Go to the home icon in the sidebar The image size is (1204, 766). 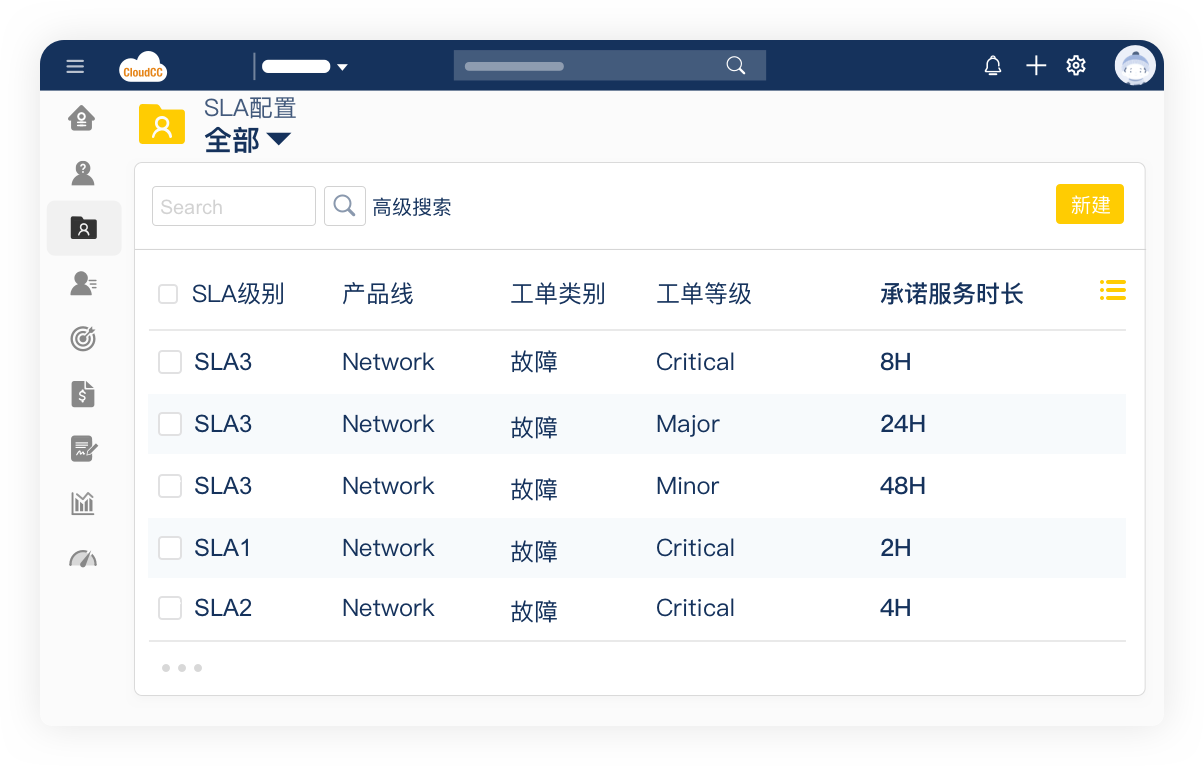tap(82, 119)
